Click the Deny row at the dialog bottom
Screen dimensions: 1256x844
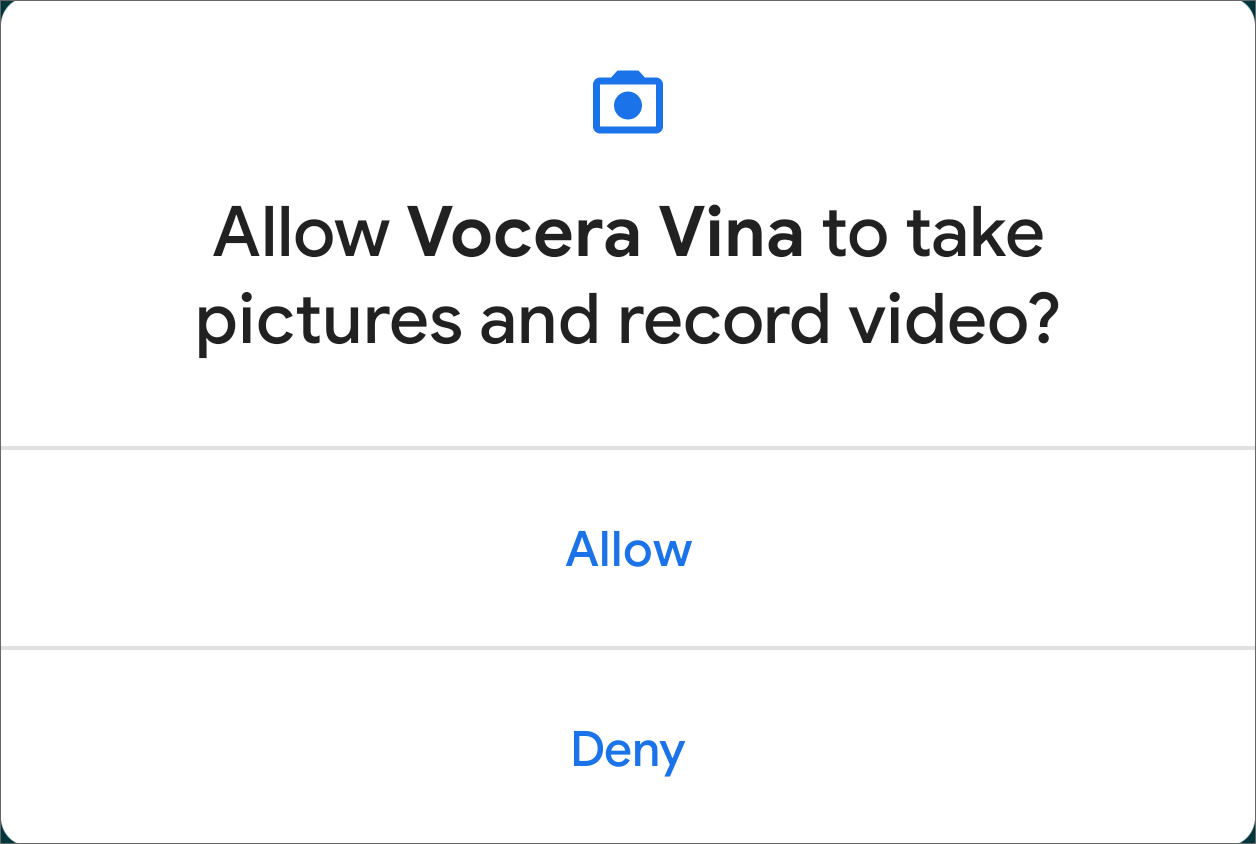click(628, 749)
